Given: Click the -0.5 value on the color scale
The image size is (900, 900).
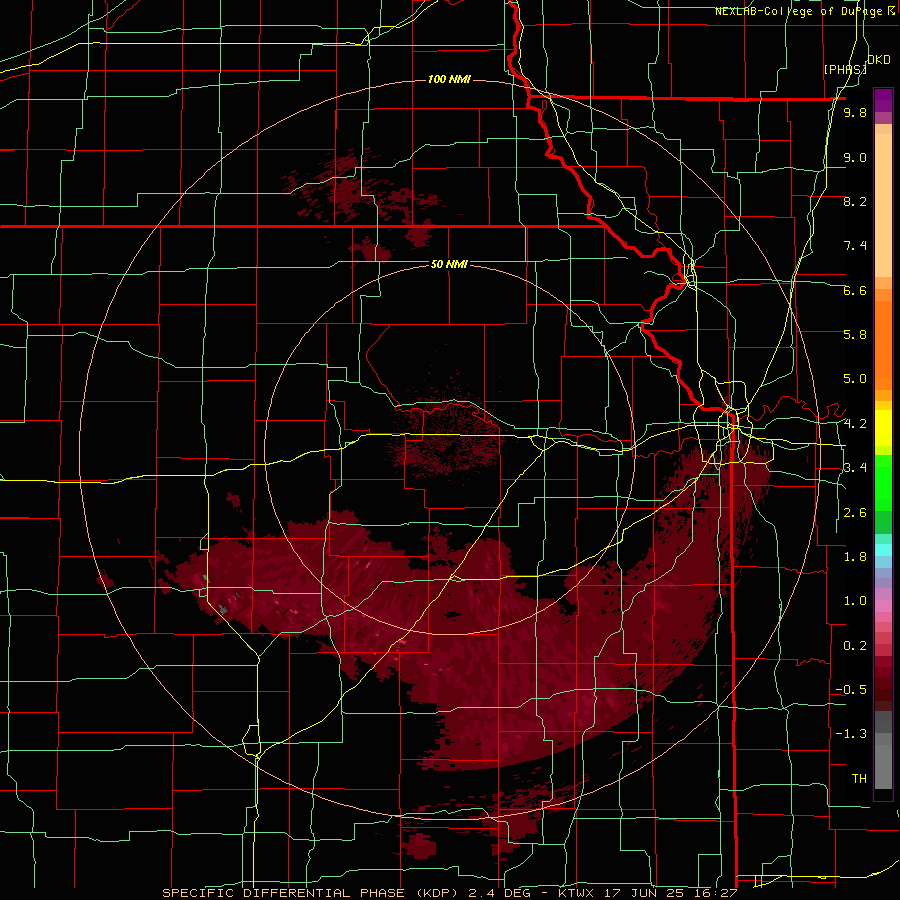Looking at the screenshot, I should [x=851, y=690].
